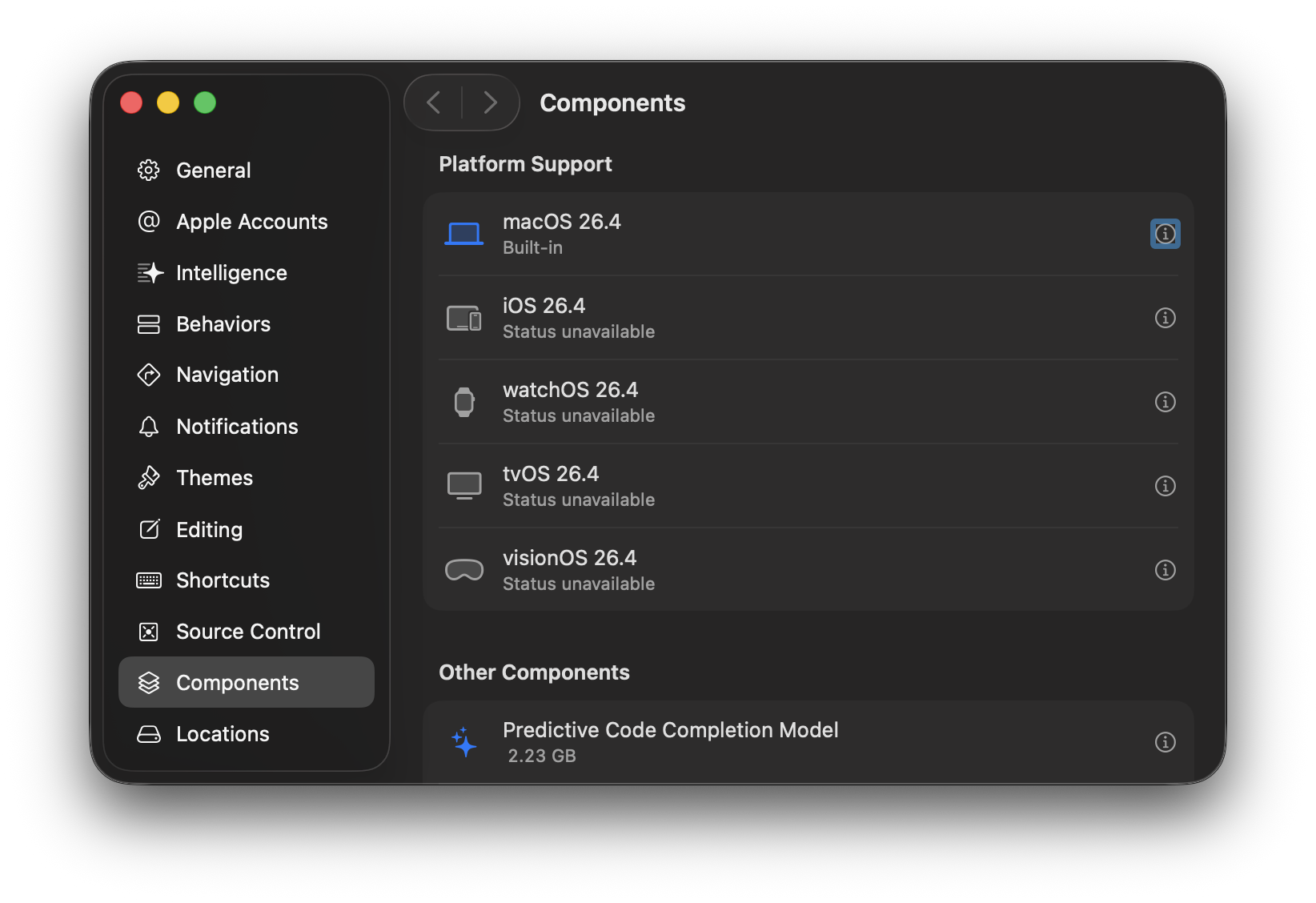
Task: Click the macOS laptop platform icon
Action: pos(464,234)
